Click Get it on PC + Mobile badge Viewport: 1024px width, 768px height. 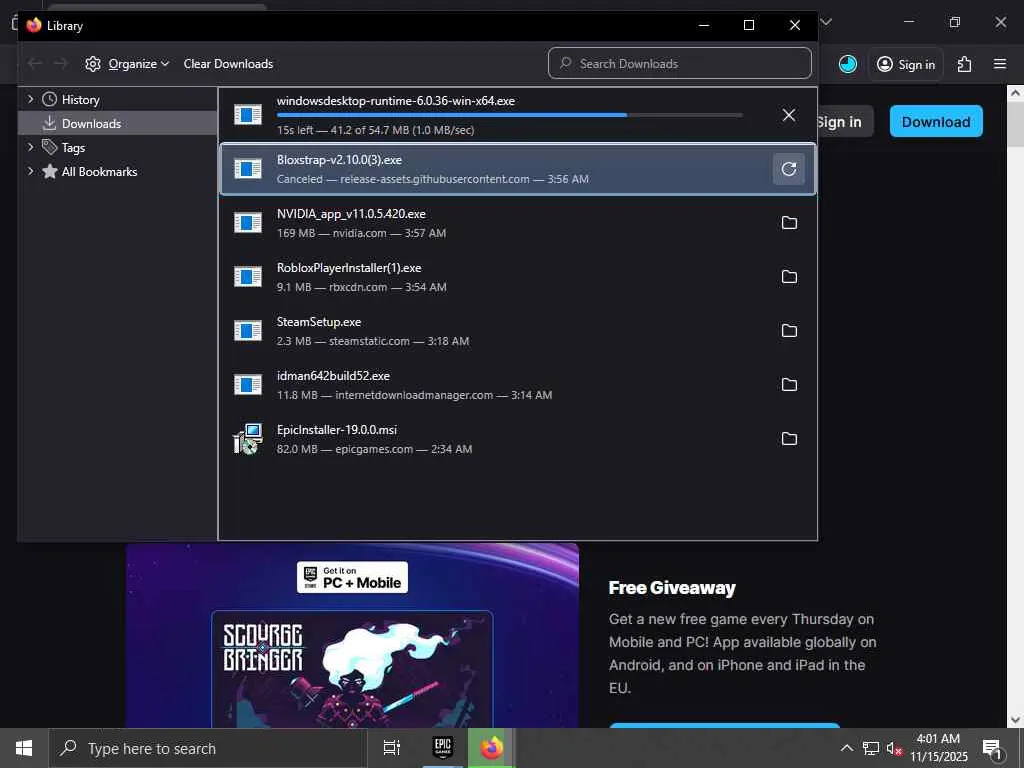pos(352,577)
